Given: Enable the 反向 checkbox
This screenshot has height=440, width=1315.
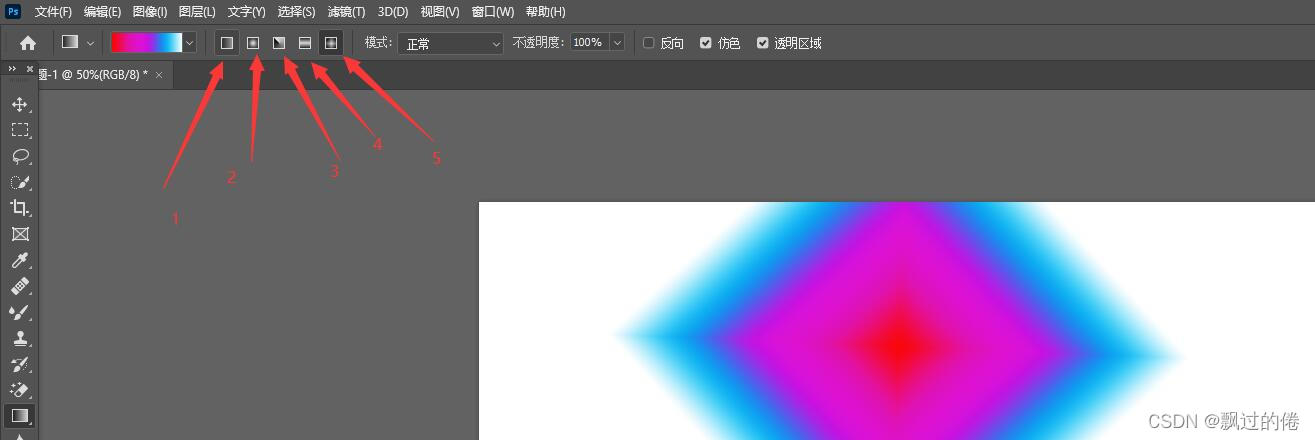Looking at the screenshot, I should click(x=648, y=43).
